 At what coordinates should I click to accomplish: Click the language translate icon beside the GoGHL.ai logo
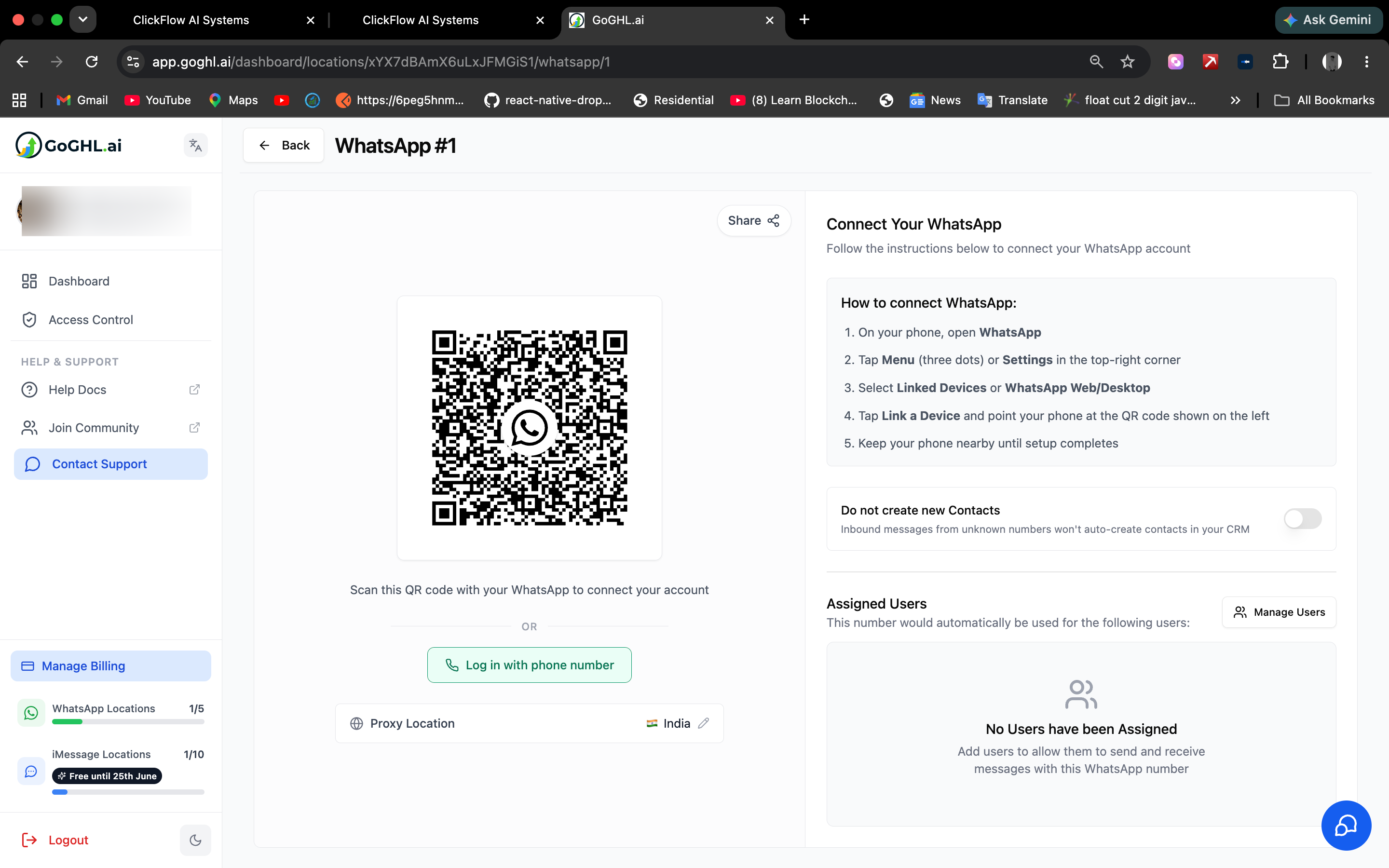195,145
